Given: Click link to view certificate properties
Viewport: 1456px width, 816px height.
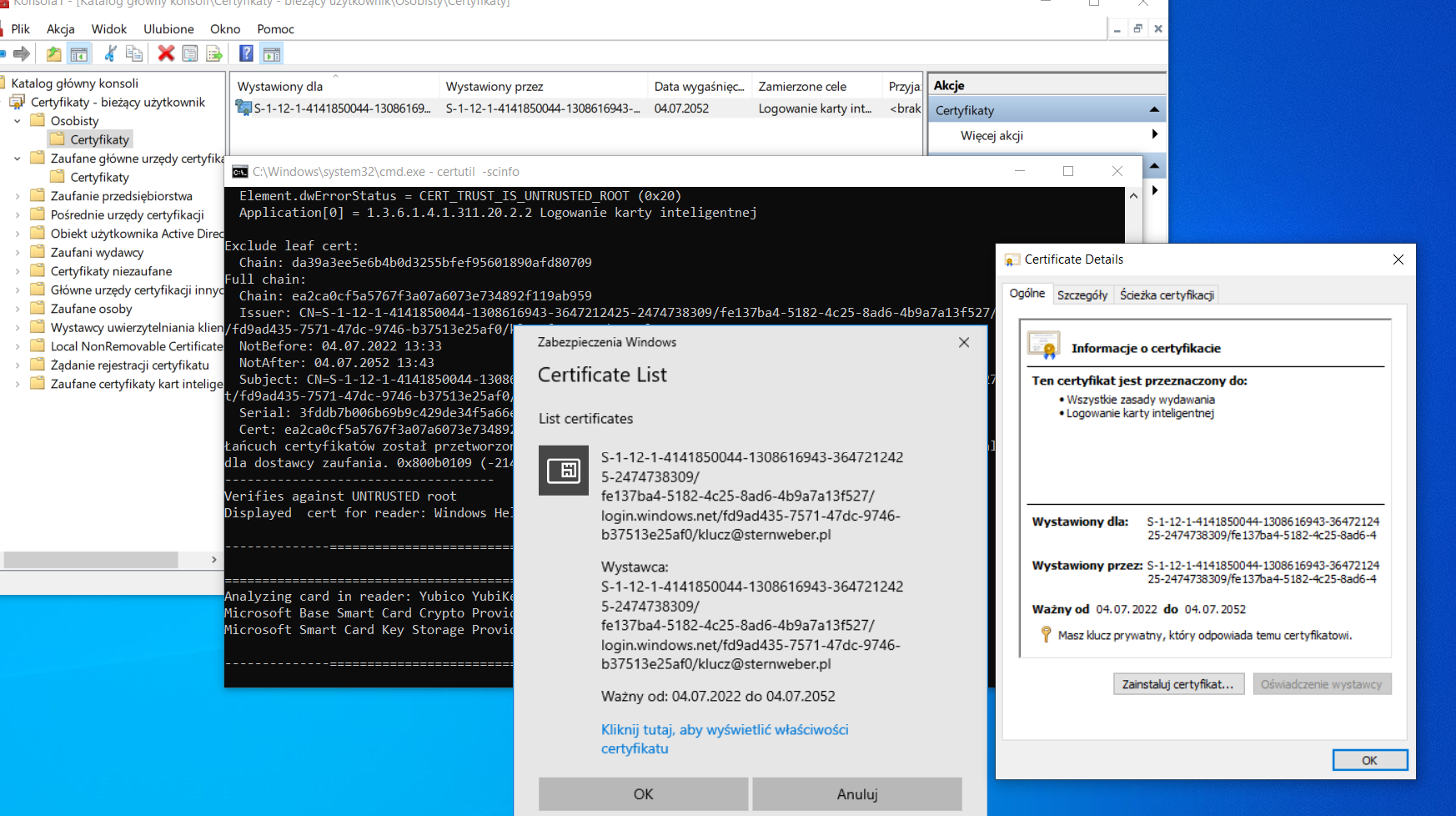Looking at the screenshot, I should pyautogui.click(x=725, y=738).
